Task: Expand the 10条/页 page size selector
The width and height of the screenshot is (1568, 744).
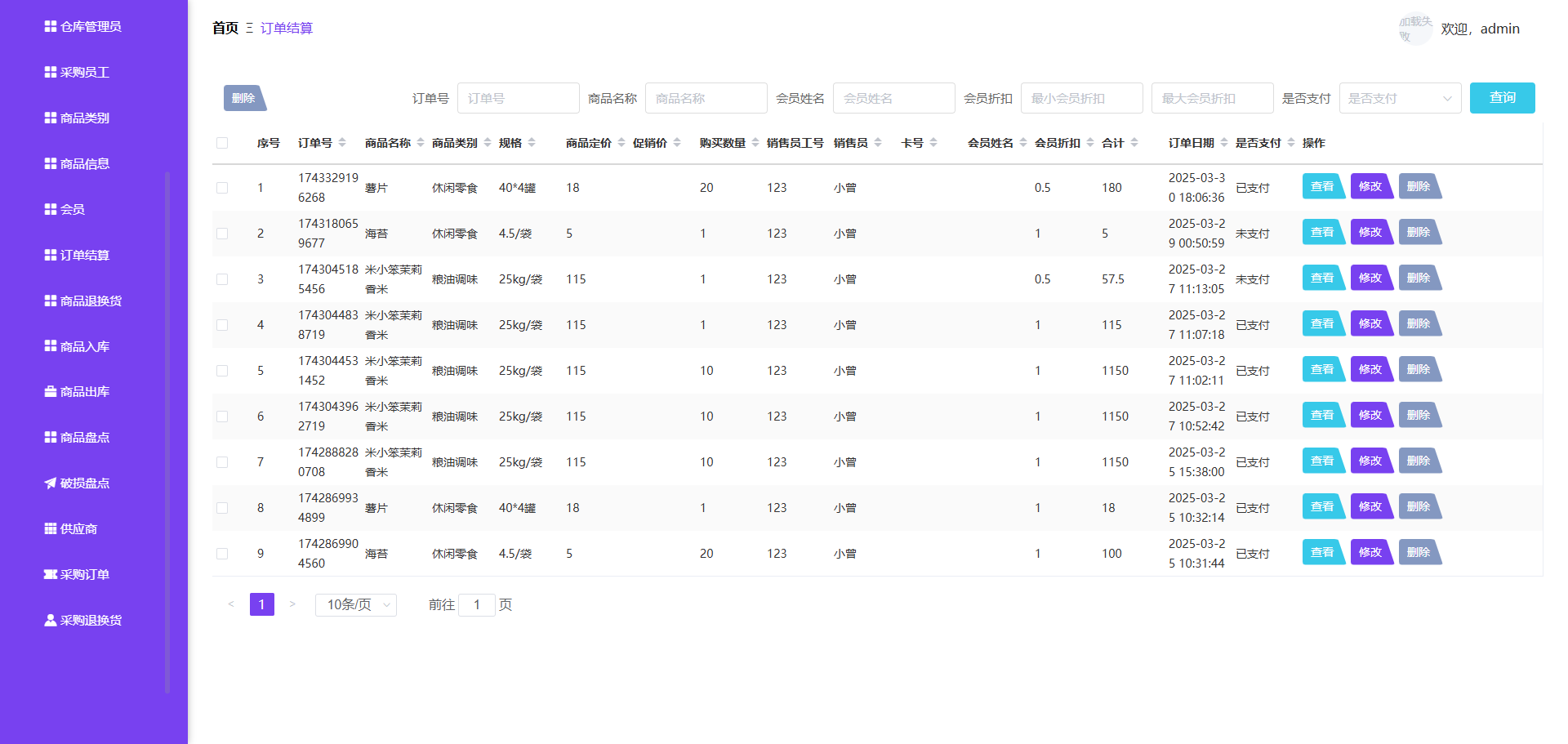Action: coord(355,604)
